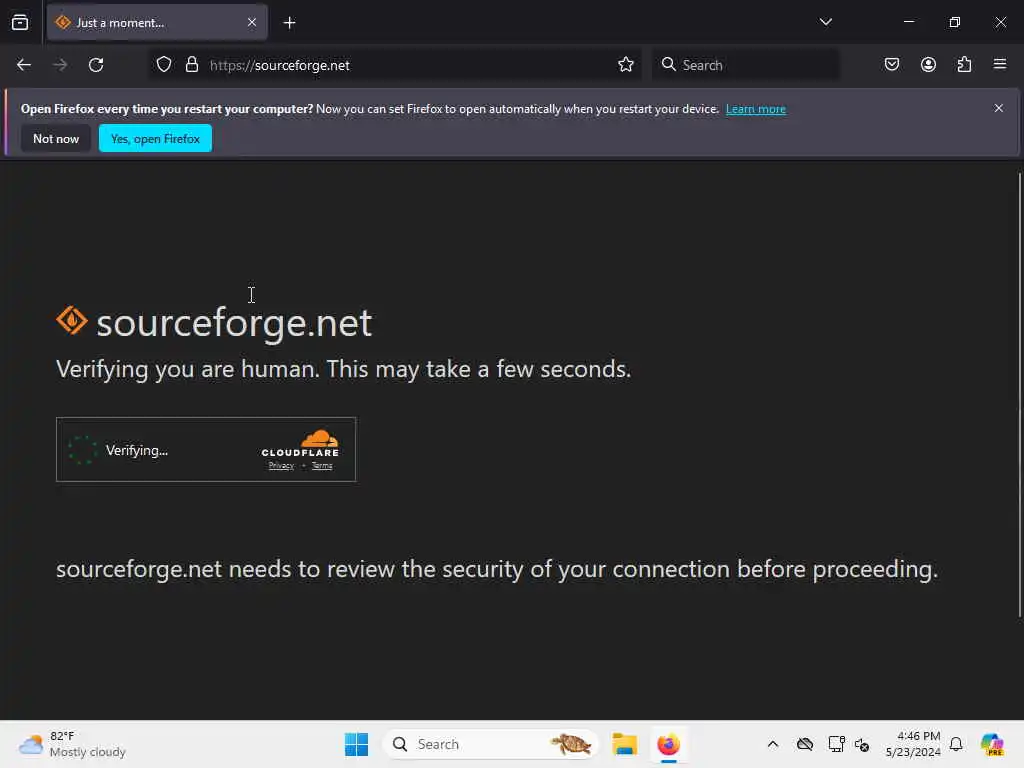Show hidden system tray icons
Screen dimensions: 1024x768
point(773,744)
